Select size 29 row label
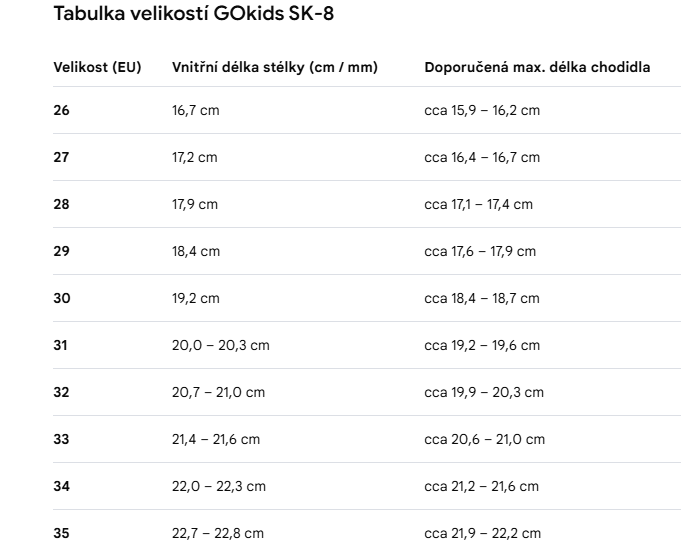 point(61,251)
